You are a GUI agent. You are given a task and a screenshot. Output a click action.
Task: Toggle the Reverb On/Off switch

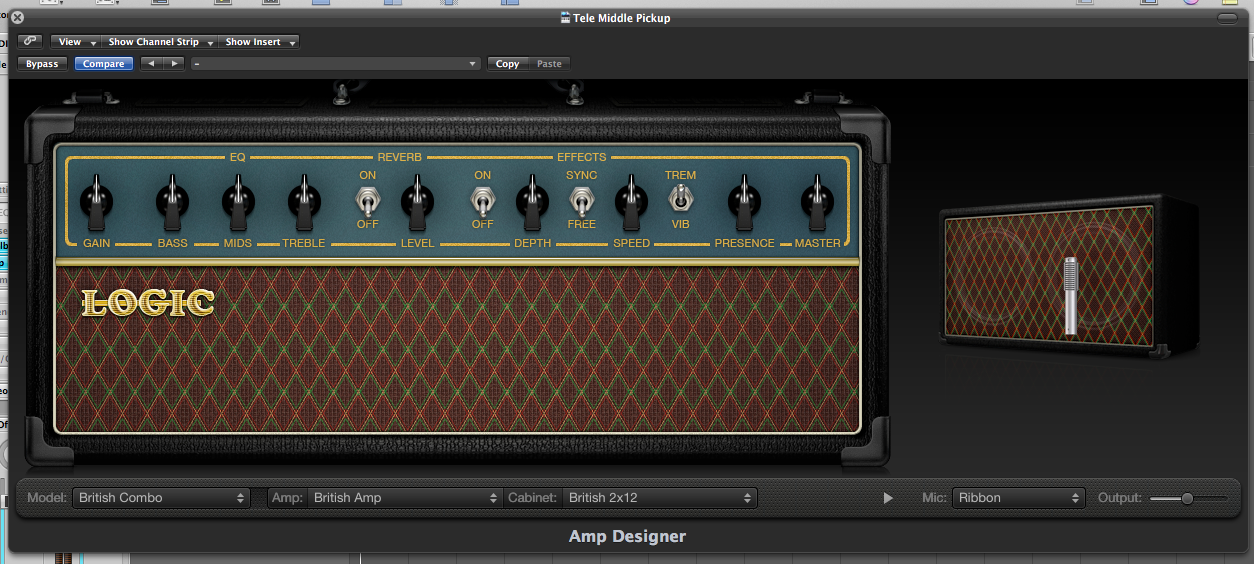tap(367, 200)
